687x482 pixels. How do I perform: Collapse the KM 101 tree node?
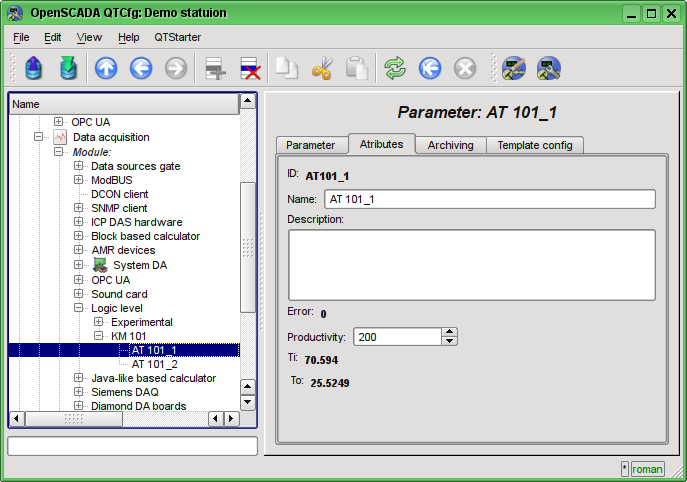pos(99,337)
